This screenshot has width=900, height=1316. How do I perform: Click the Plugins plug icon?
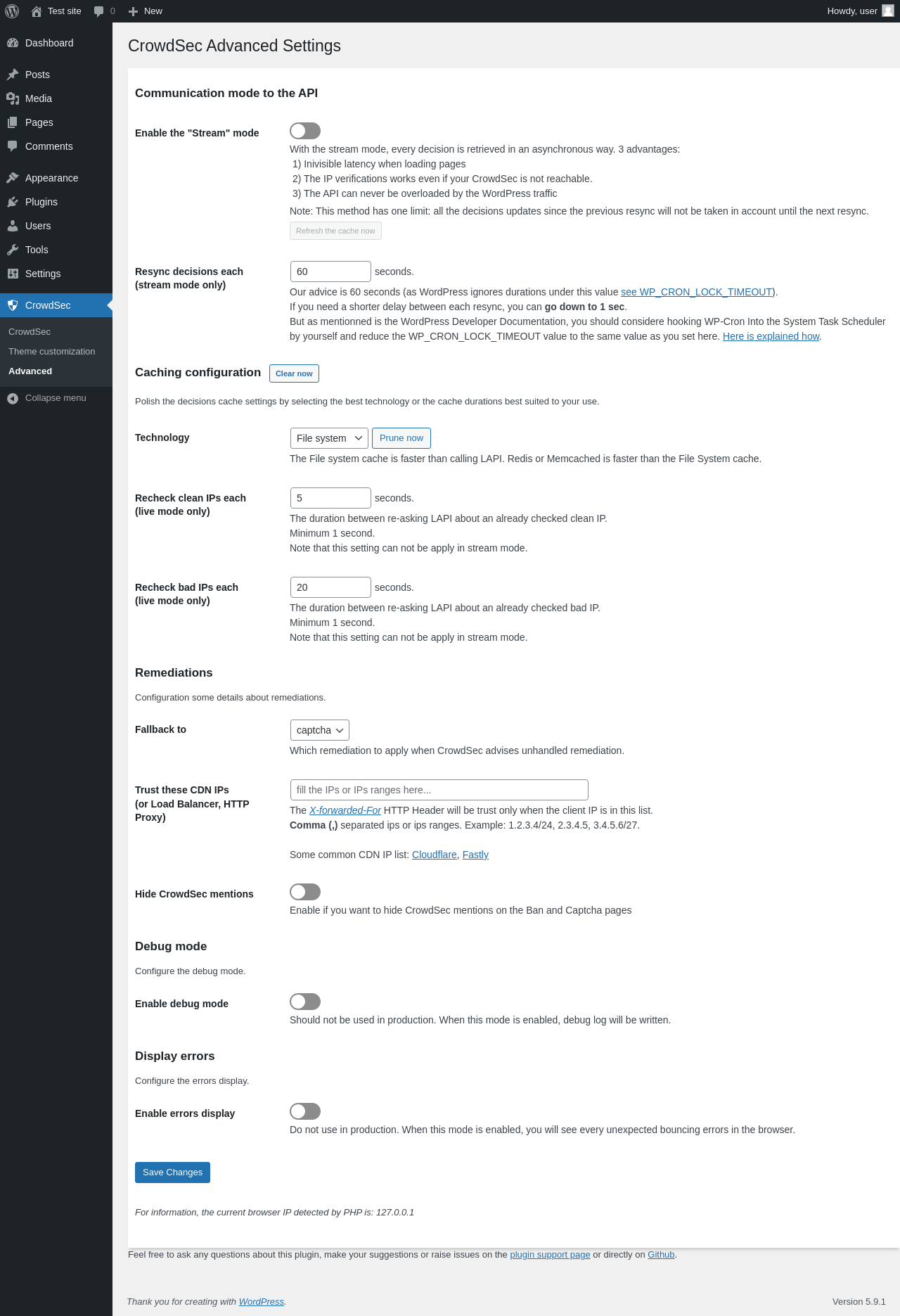(13, 202)
